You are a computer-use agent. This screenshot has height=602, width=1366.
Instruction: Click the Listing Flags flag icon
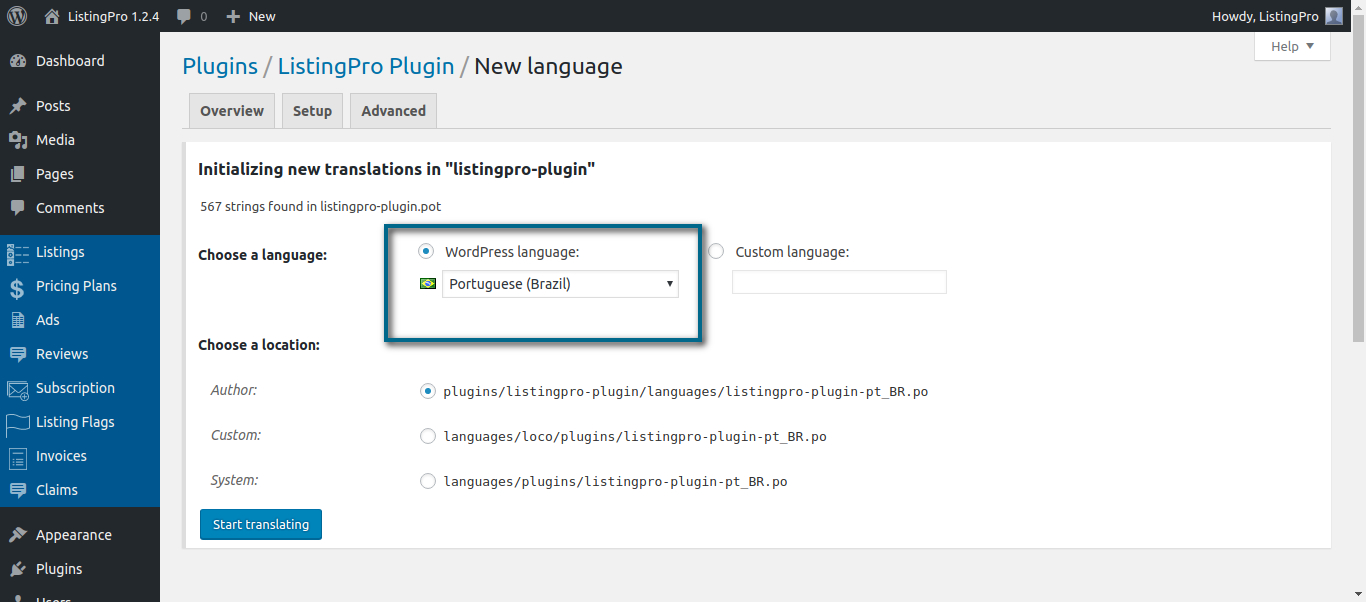click(18, 423)
